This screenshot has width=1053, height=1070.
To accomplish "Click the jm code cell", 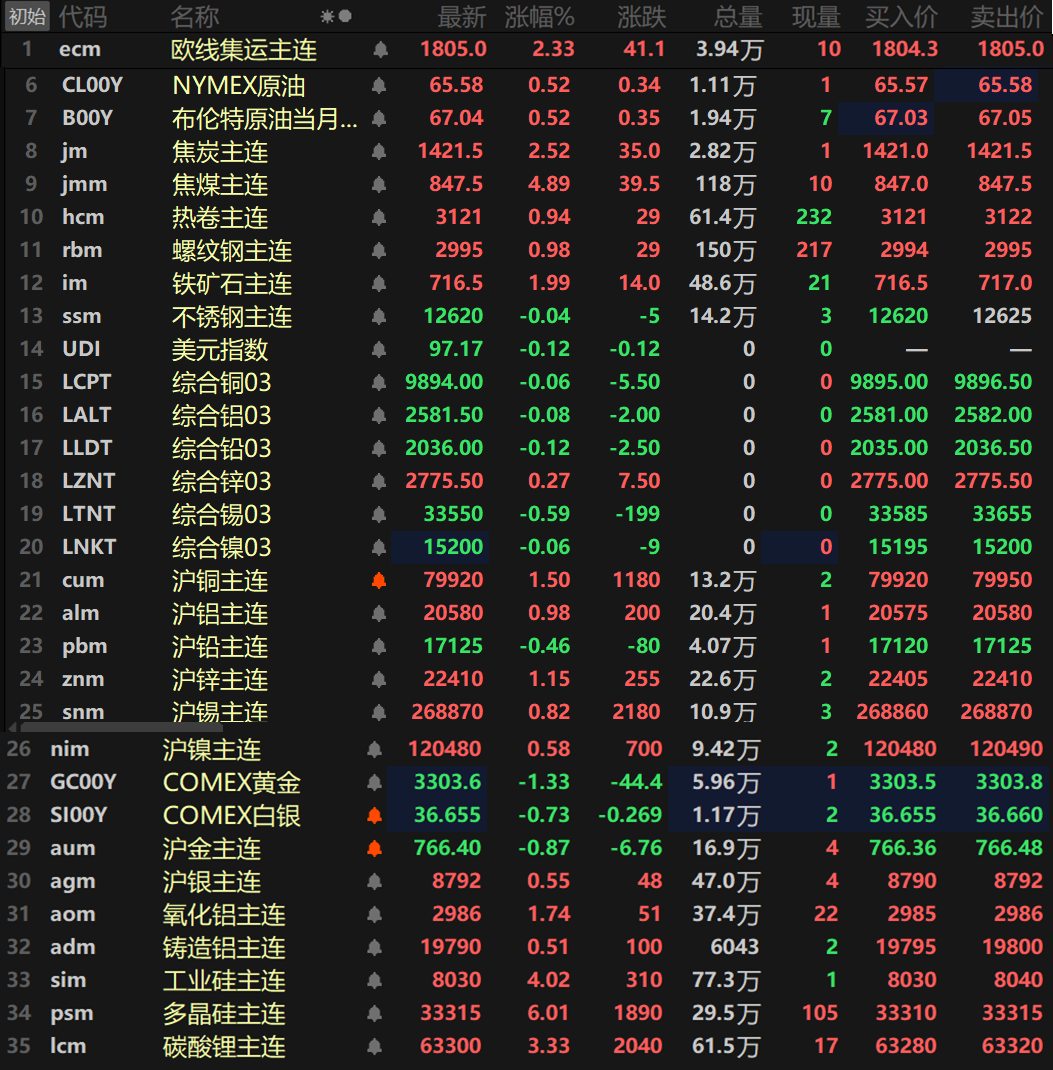I will pos(74,151).
